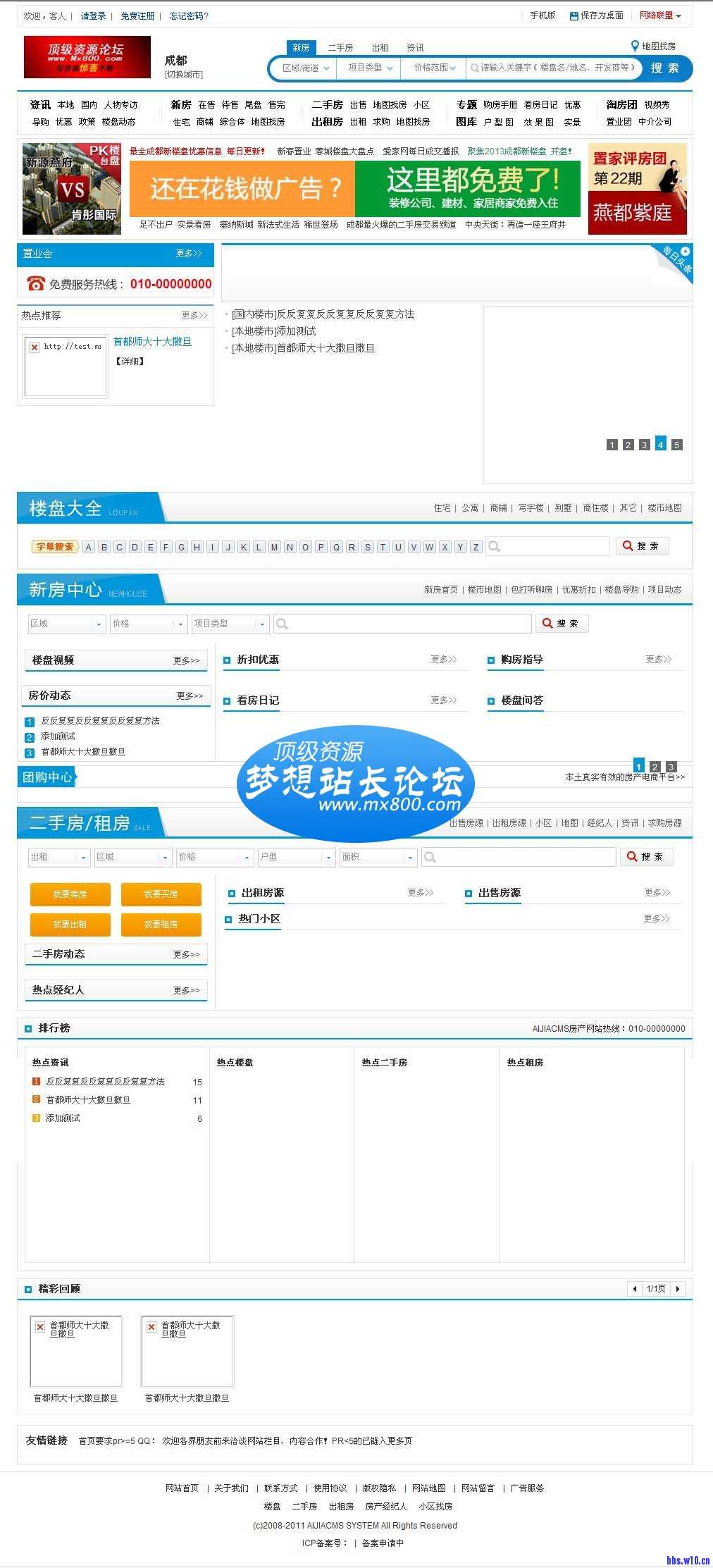The height and width of the screenshot is (1568, 713).
Task: Expand the 网络联盟 menu at top right
Action: [x=660, y=16]
